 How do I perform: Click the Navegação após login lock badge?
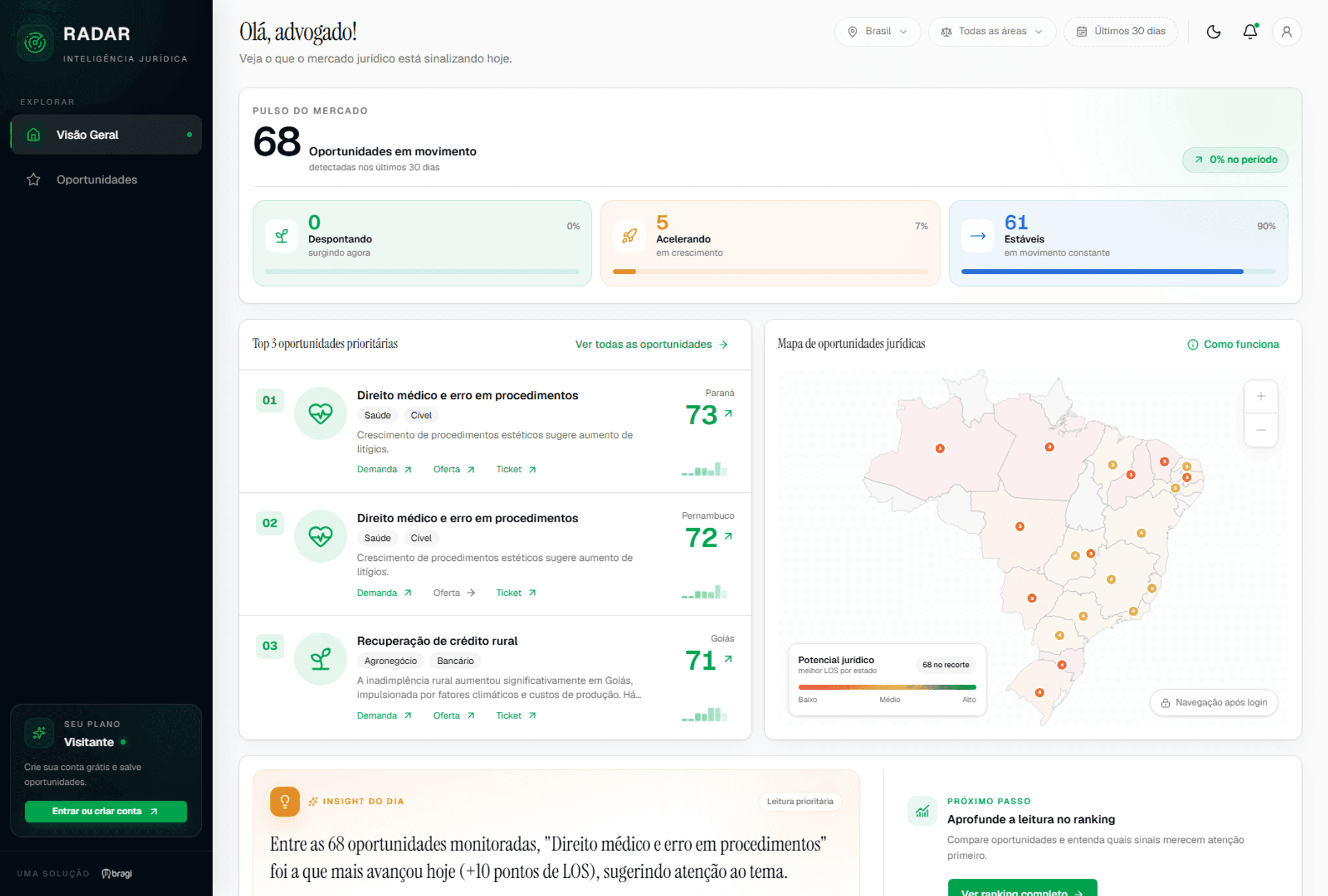(1213, 702)
